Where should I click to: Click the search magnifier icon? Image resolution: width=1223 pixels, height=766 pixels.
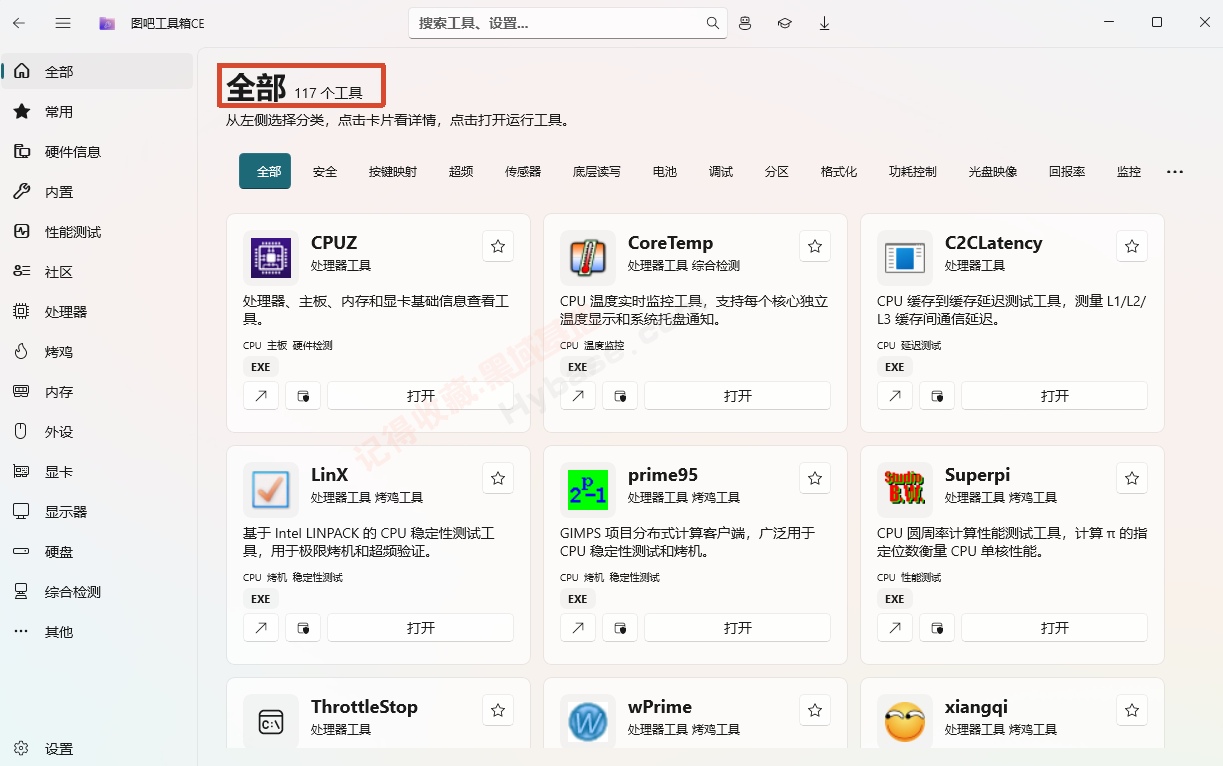coord(713,23)
